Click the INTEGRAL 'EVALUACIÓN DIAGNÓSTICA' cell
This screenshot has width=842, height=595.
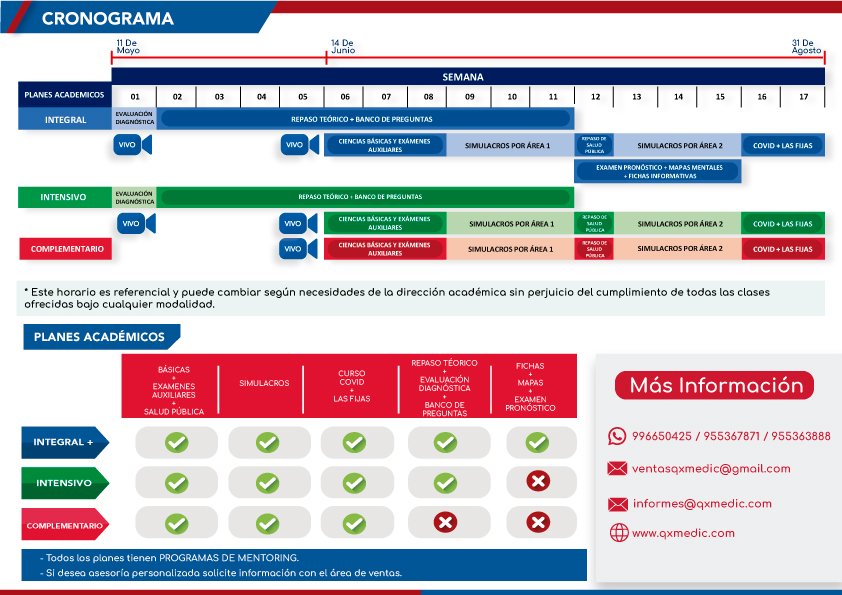point(134,119)
